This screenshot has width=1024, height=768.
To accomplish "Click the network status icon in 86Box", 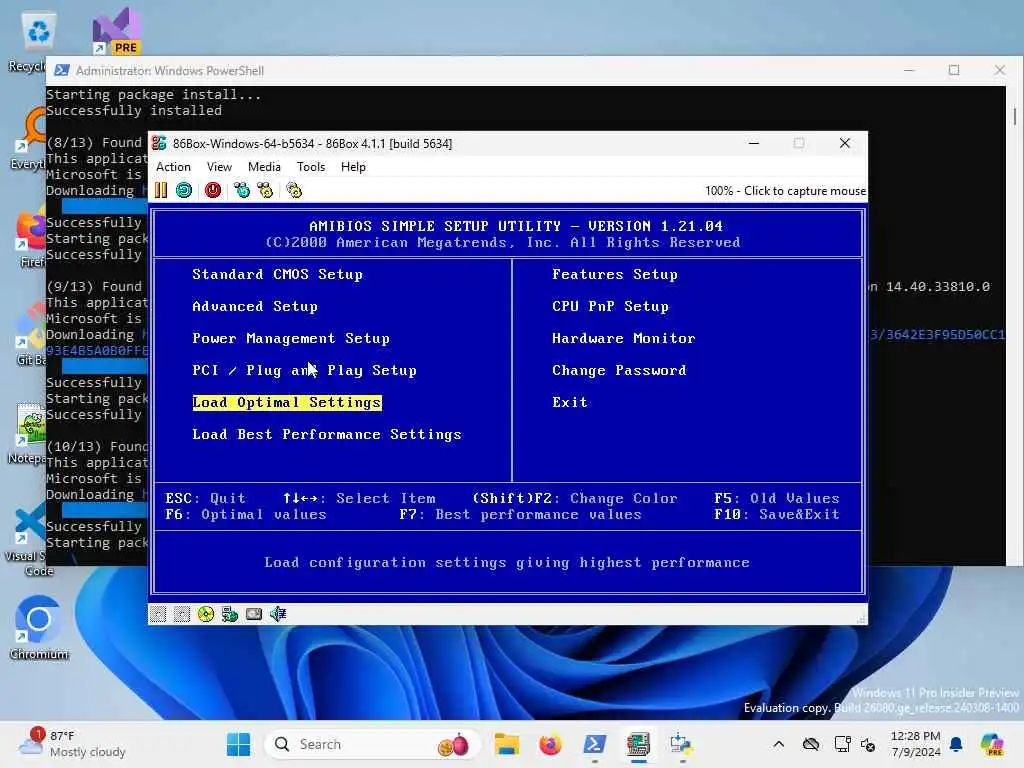I will [230, 614].
